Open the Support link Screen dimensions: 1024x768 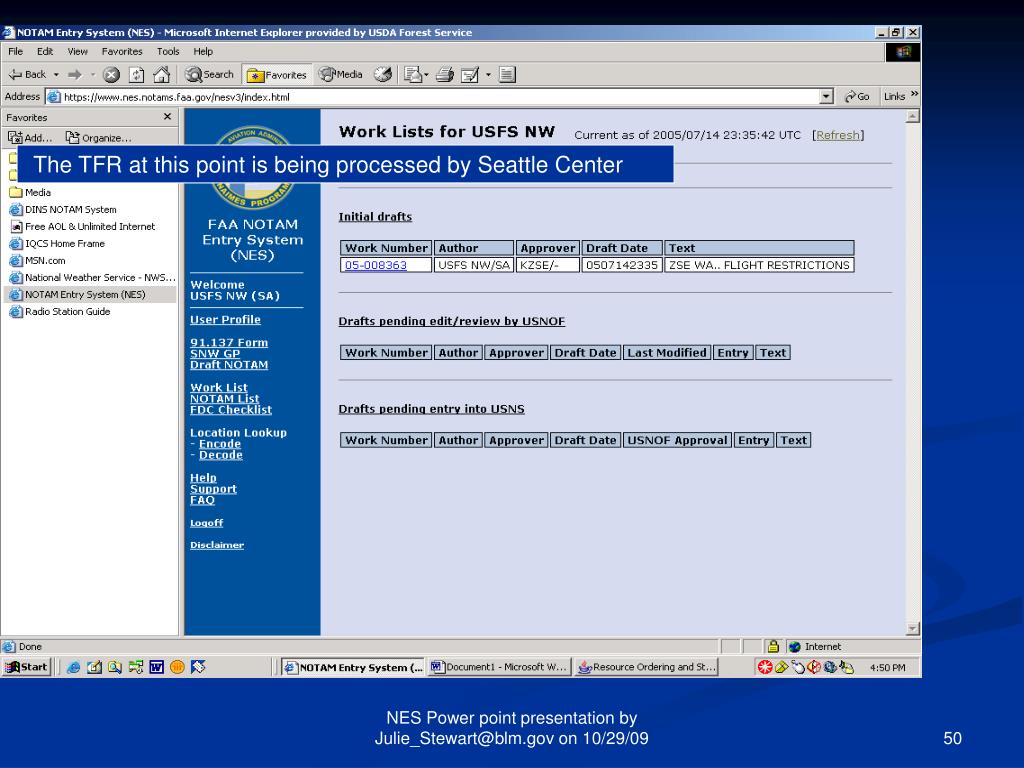pos(213,488)
